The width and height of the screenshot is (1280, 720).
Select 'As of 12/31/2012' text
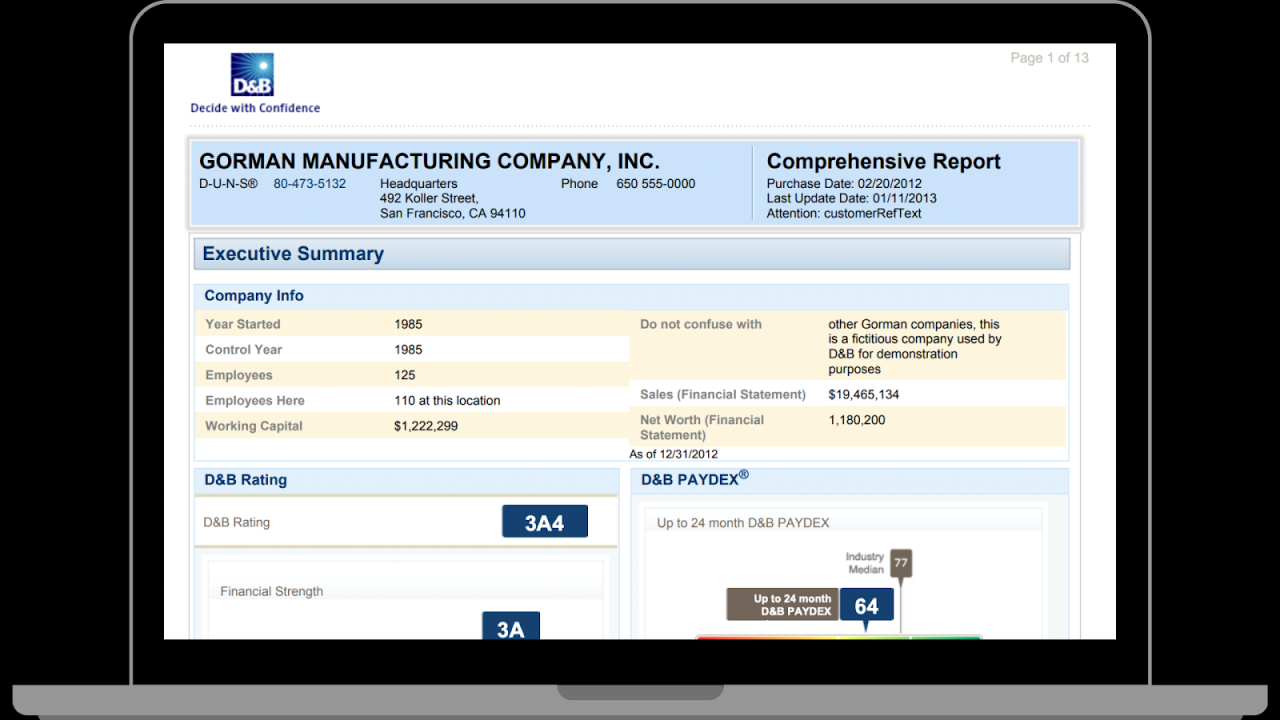674,454
